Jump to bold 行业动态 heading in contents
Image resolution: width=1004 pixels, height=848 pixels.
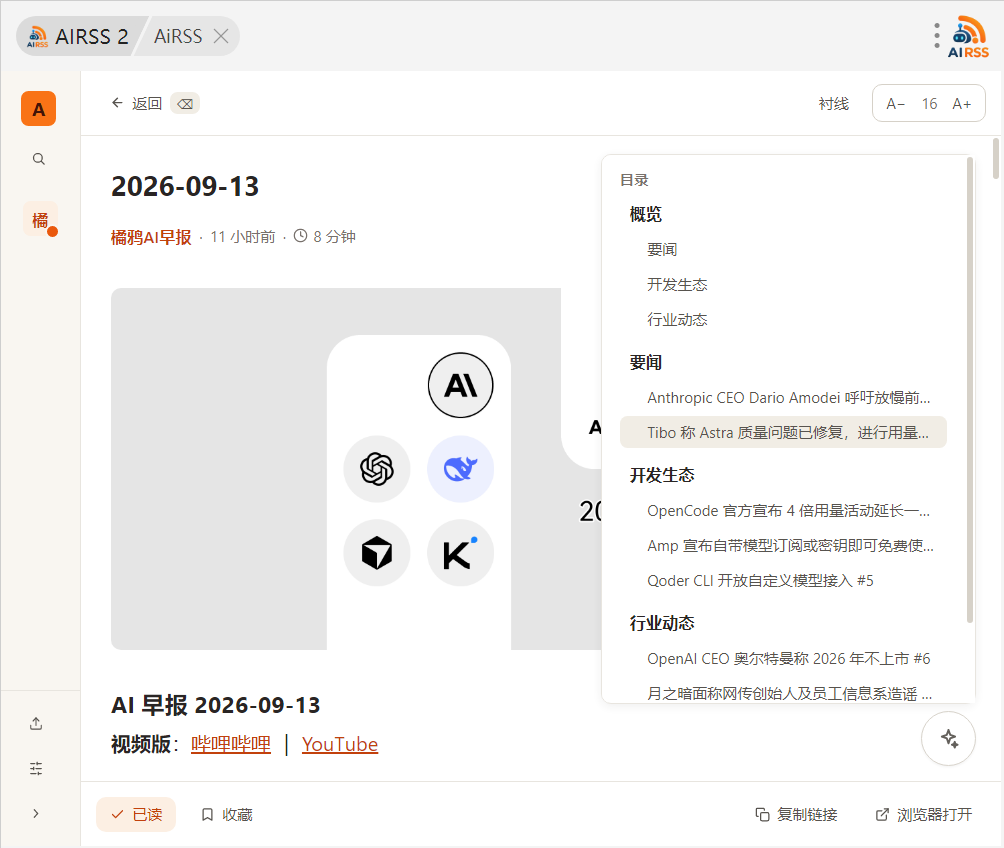pos(662,624)
